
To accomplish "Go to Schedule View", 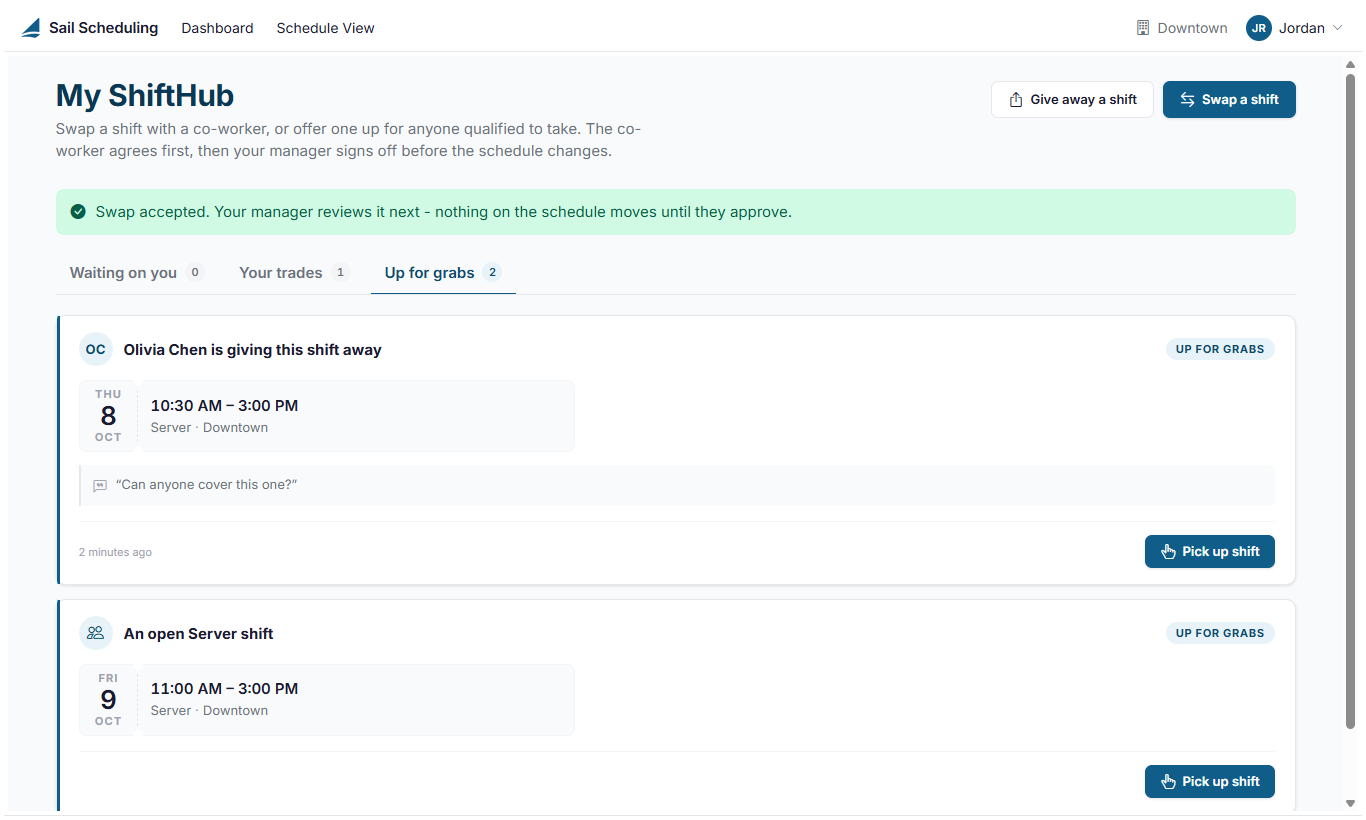I will 325,28.
